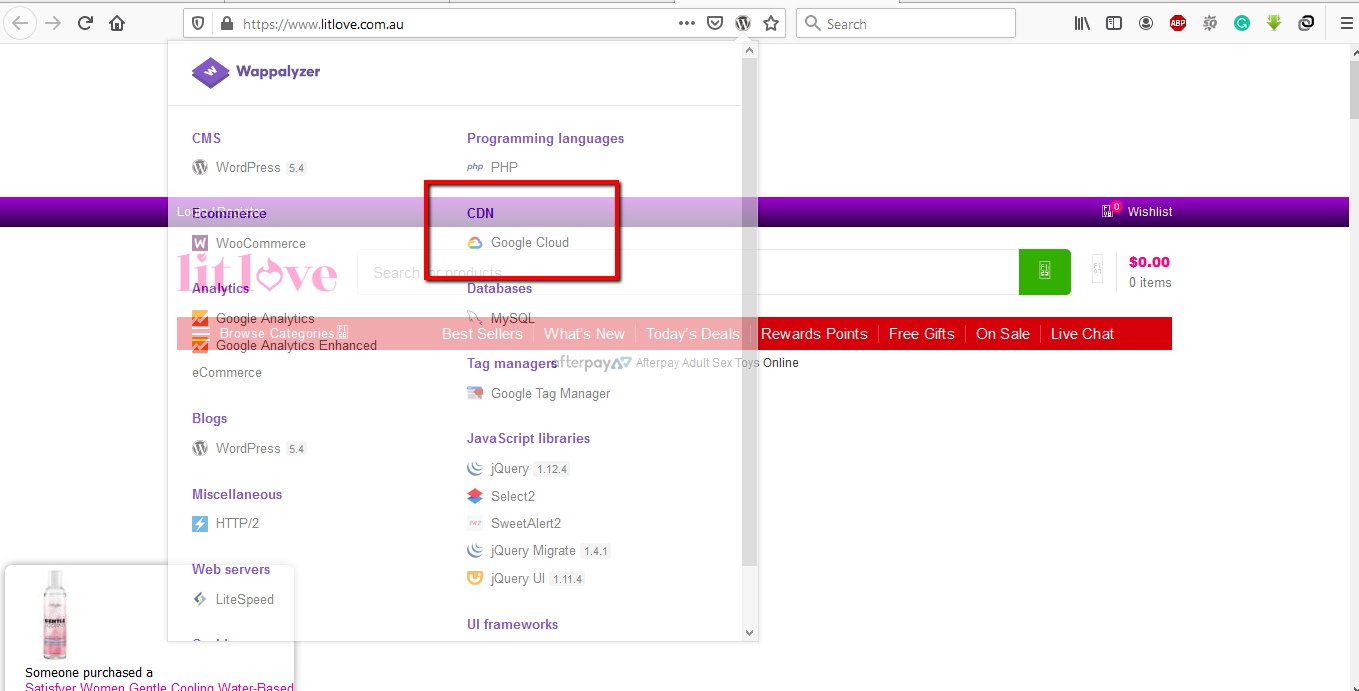Click the Google Tag Manager icon
1359x691 pixels.
pyautogui.click(x=475, y=393)
